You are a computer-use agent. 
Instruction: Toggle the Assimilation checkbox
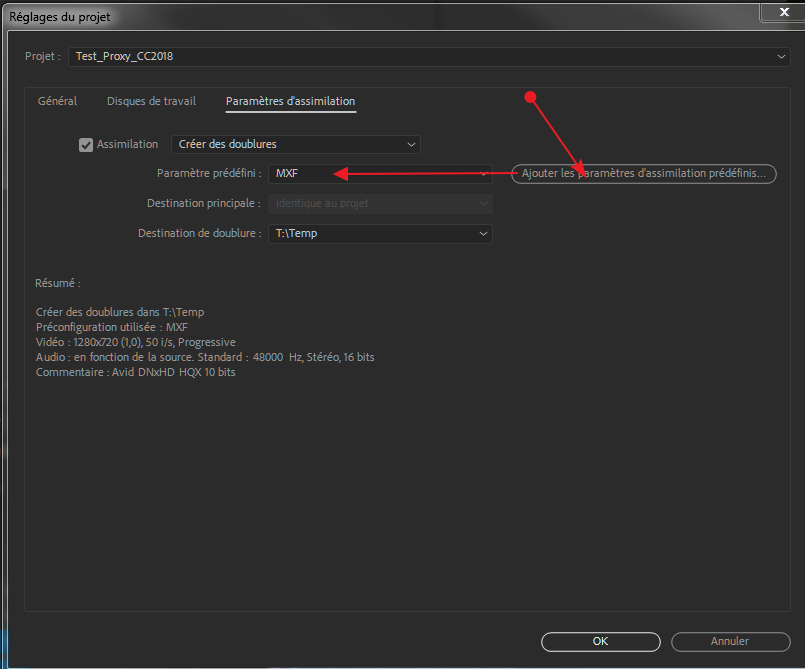point(86,145)
